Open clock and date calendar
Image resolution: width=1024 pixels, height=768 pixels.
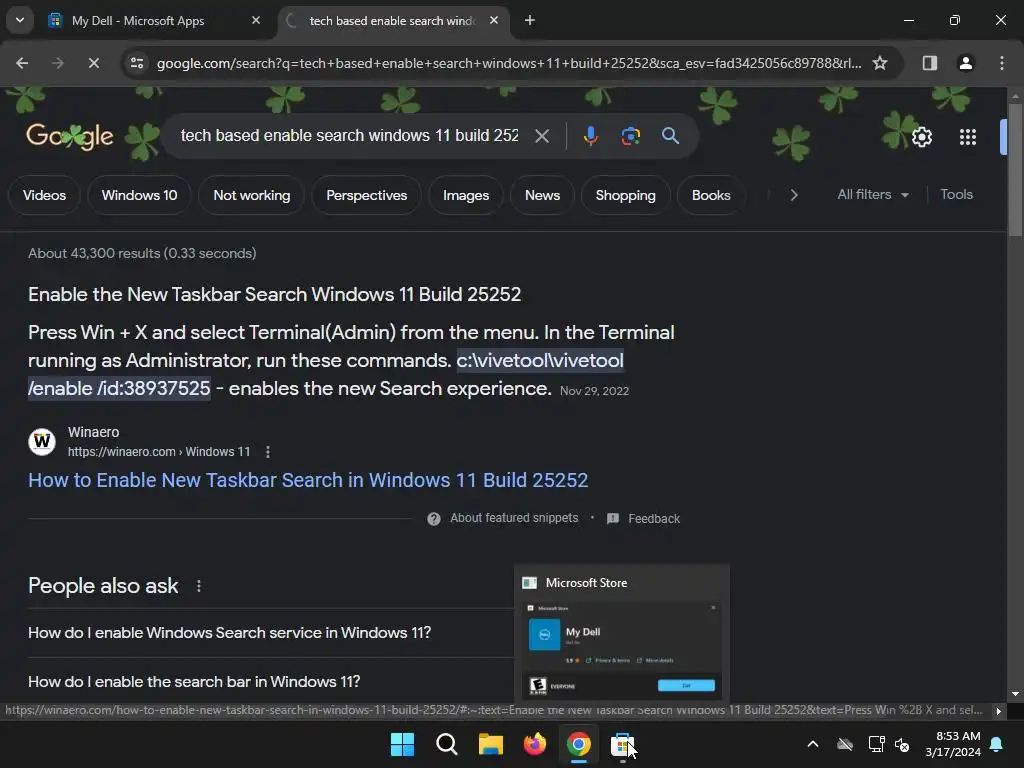pos(952,744)
